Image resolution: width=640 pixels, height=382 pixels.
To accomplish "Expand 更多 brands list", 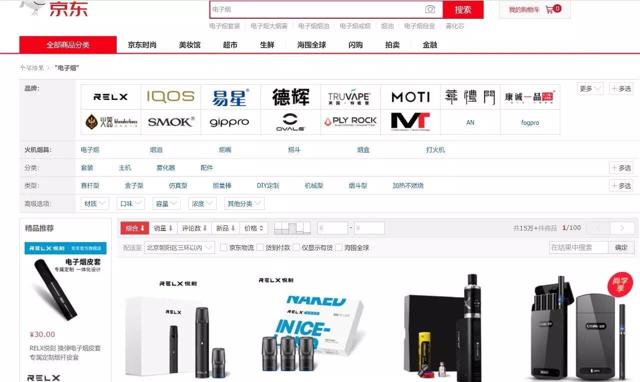I will tap(590, 89).
